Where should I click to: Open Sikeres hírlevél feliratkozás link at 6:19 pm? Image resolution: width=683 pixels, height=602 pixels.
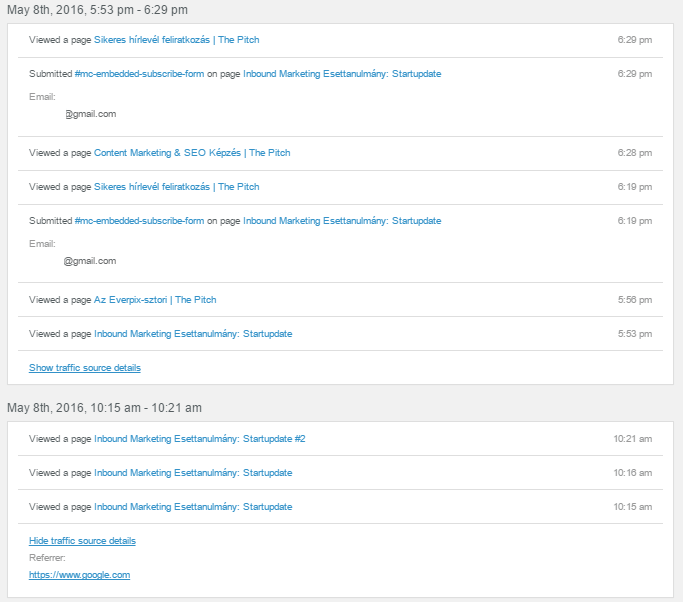[x=176, y=187]
